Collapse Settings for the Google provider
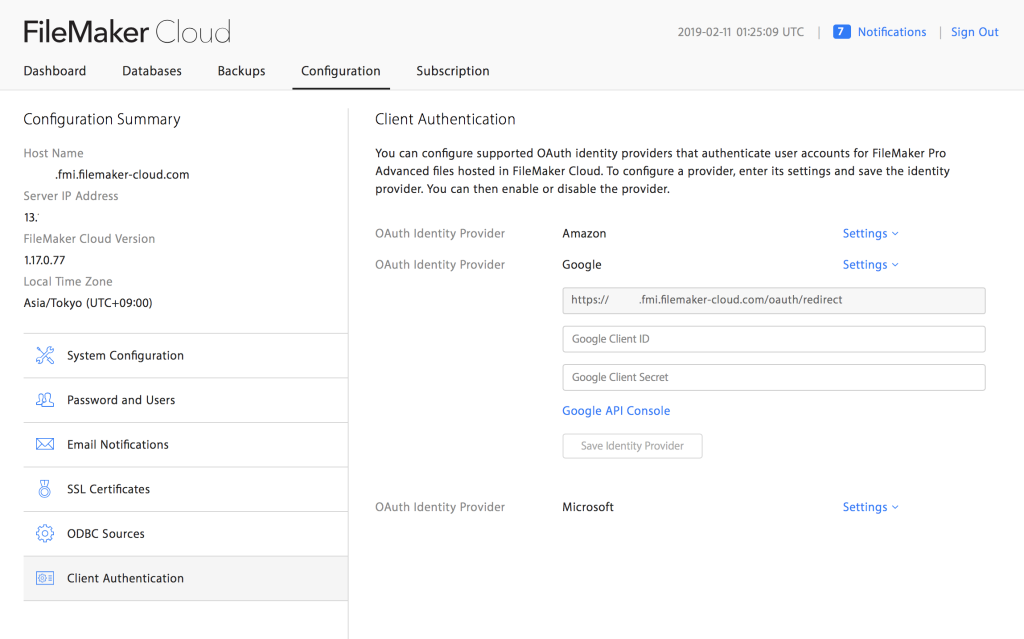Viewport: 1024px width, 639px height. pyautogui.click(x=870, y=265)
